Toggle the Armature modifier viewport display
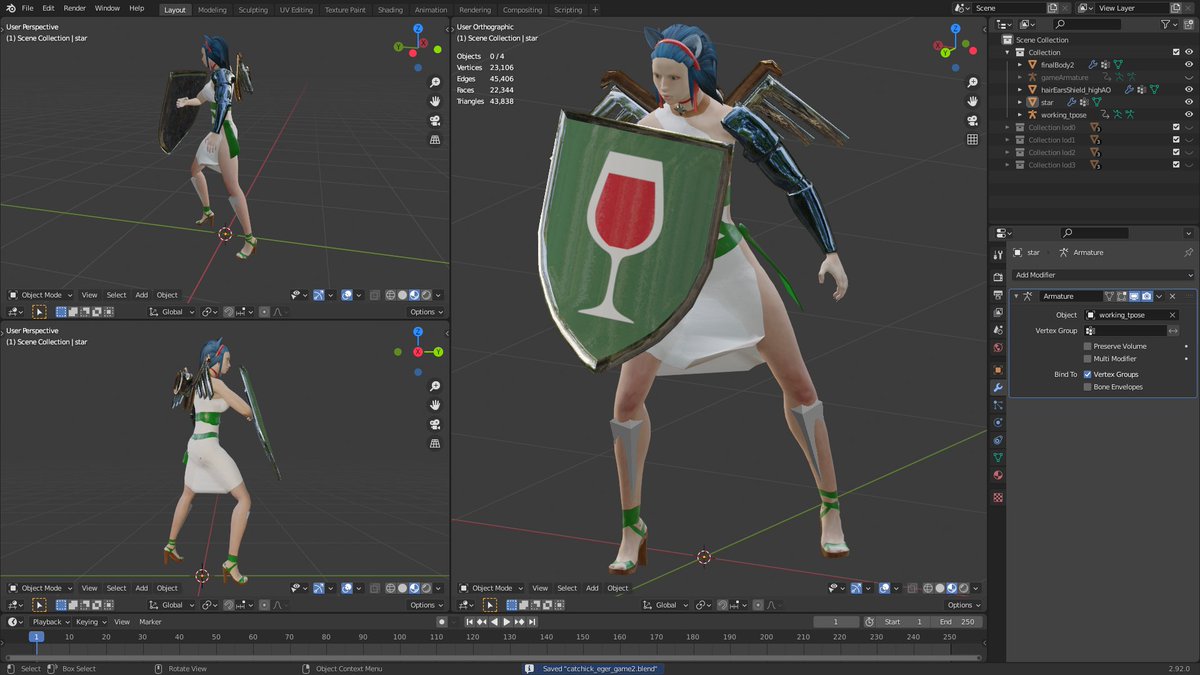The width and height of the screenshot is (1200, 675). pyautogui.click(x=1134, y=296)
